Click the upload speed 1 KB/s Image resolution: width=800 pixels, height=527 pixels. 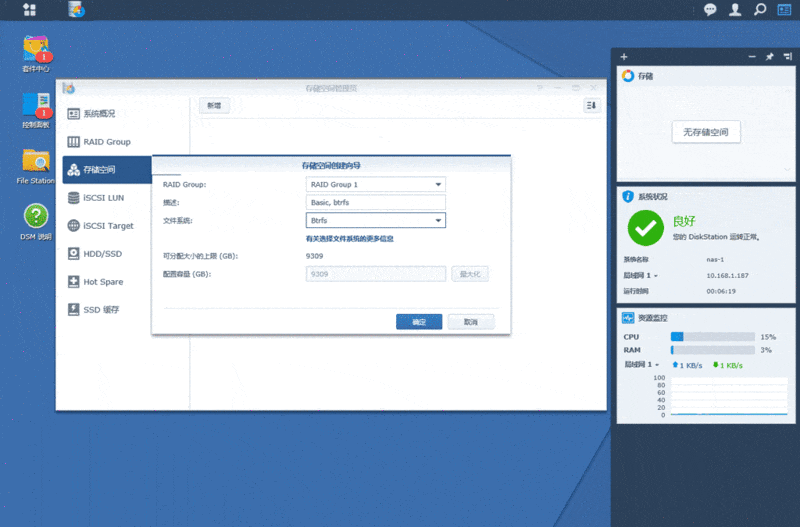coord(687,365)
